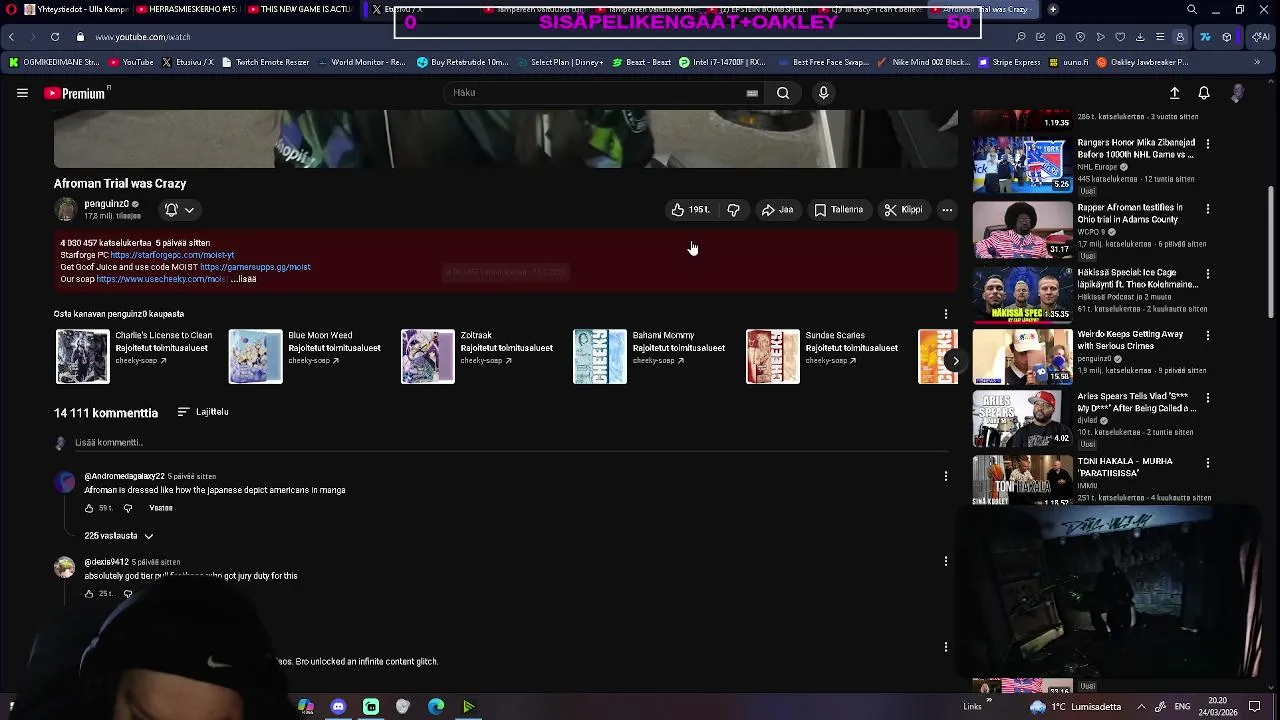Open options for Toni Hakala video
This screenshot has width=1280, height=720.
(x=1208, y=462)
